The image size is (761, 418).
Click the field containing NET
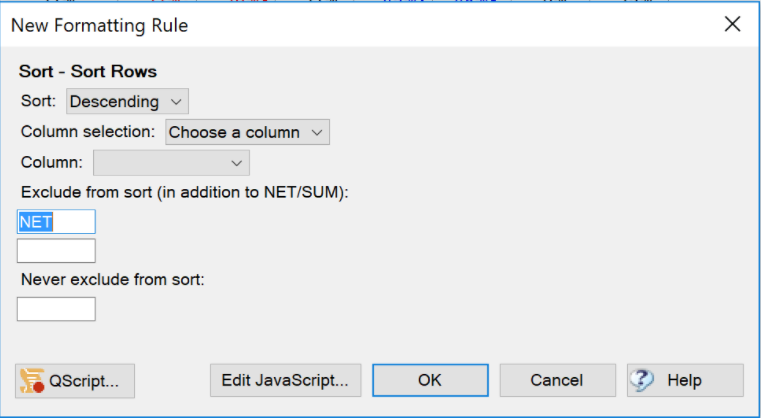point(56,222)
